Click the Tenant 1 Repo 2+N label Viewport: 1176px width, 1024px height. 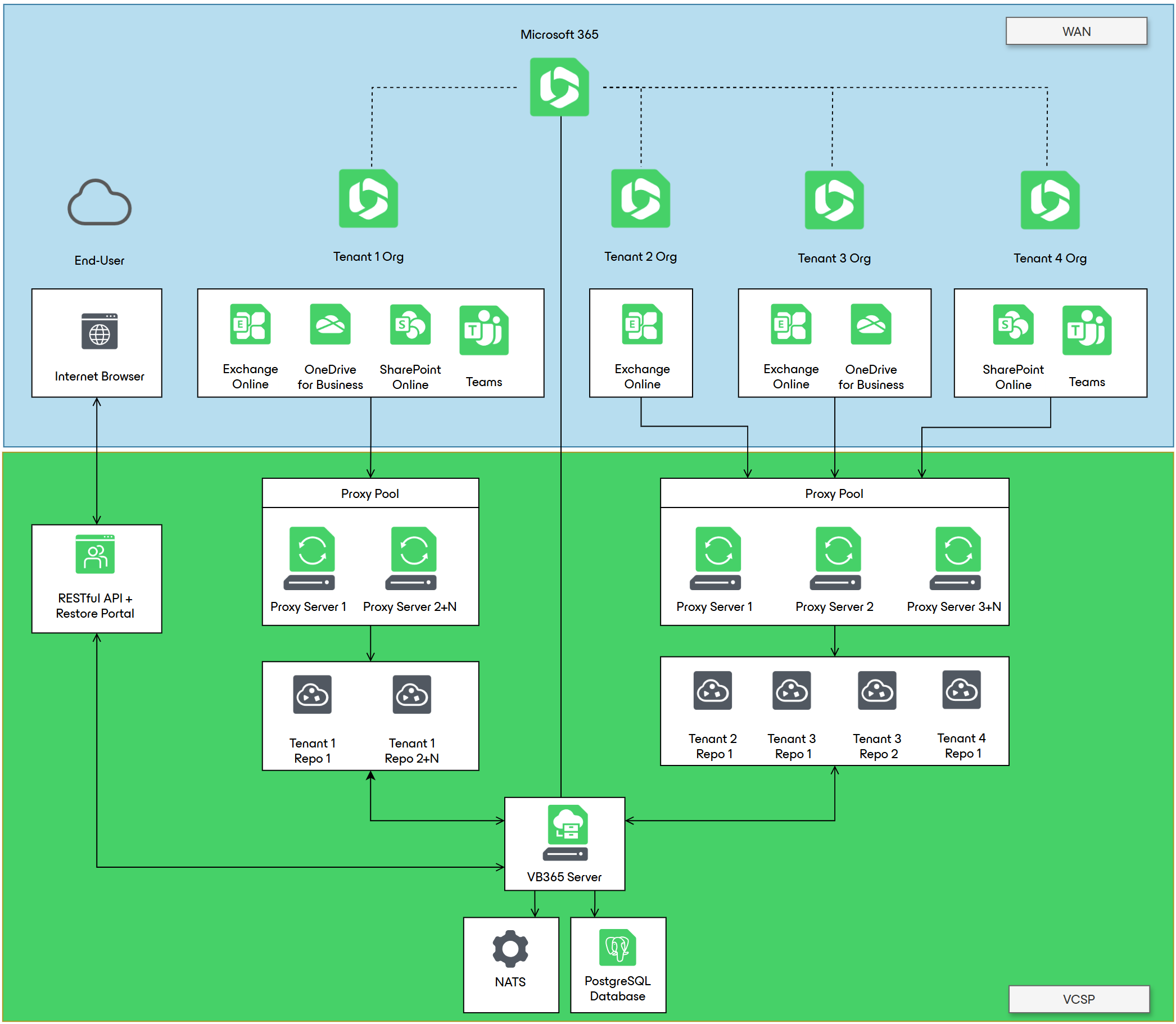pos(411,751)
